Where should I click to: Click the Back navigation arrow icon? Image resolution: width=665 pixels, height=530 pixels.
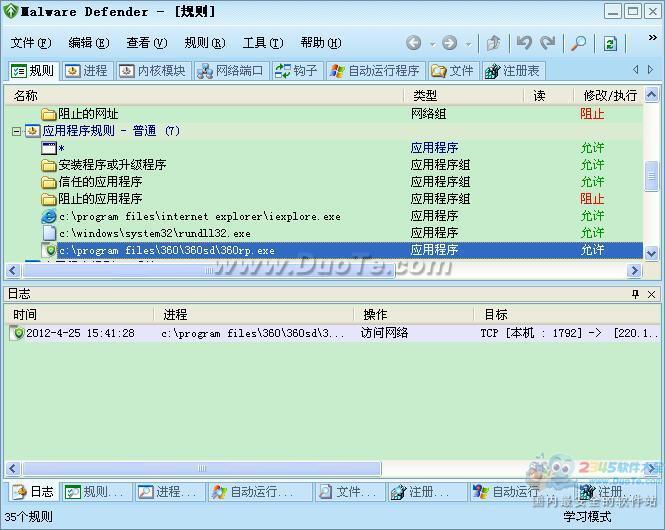click(x=414, y=43)
